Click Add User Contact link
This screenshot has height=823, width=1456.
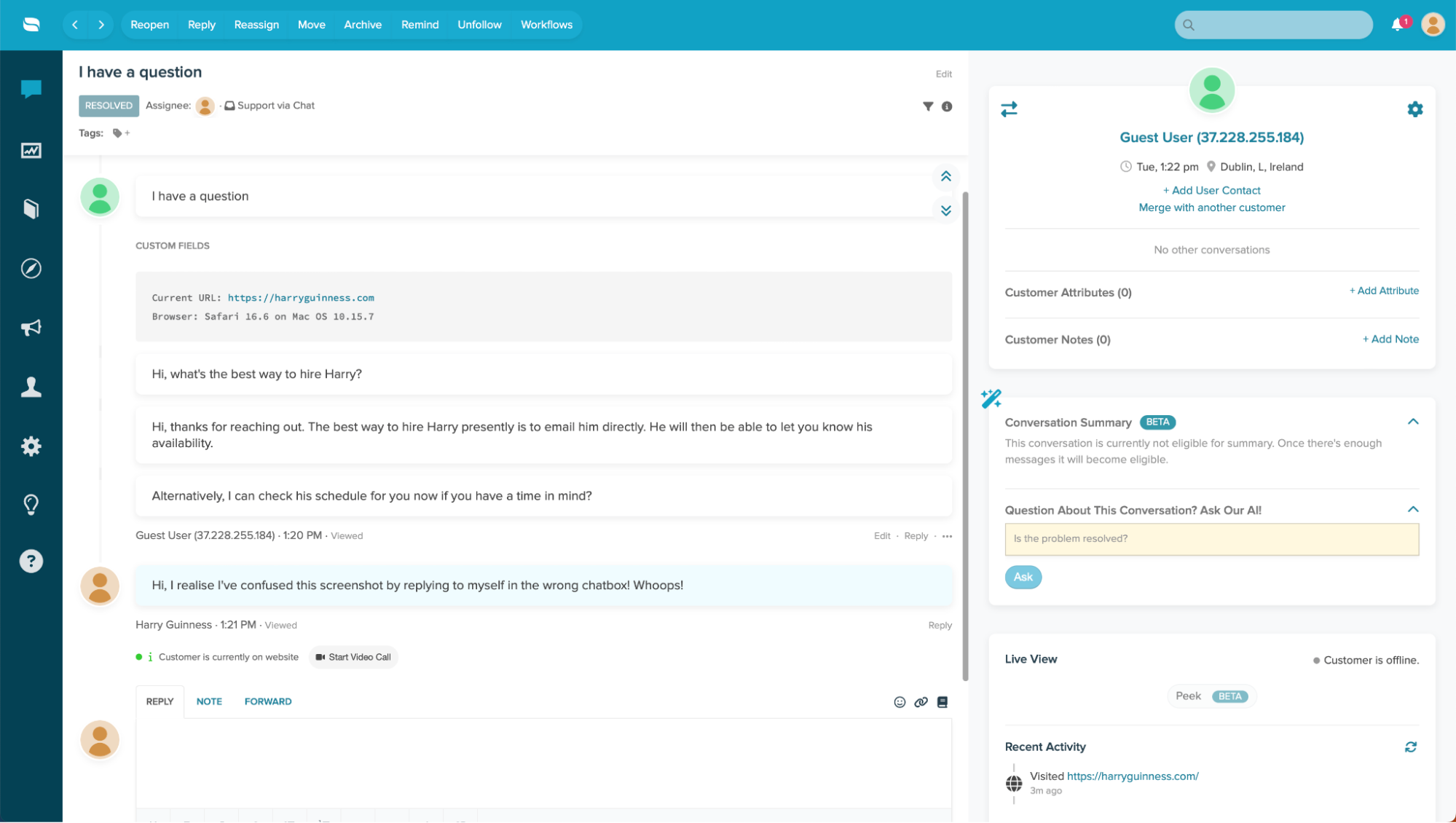pos(1211,189)
